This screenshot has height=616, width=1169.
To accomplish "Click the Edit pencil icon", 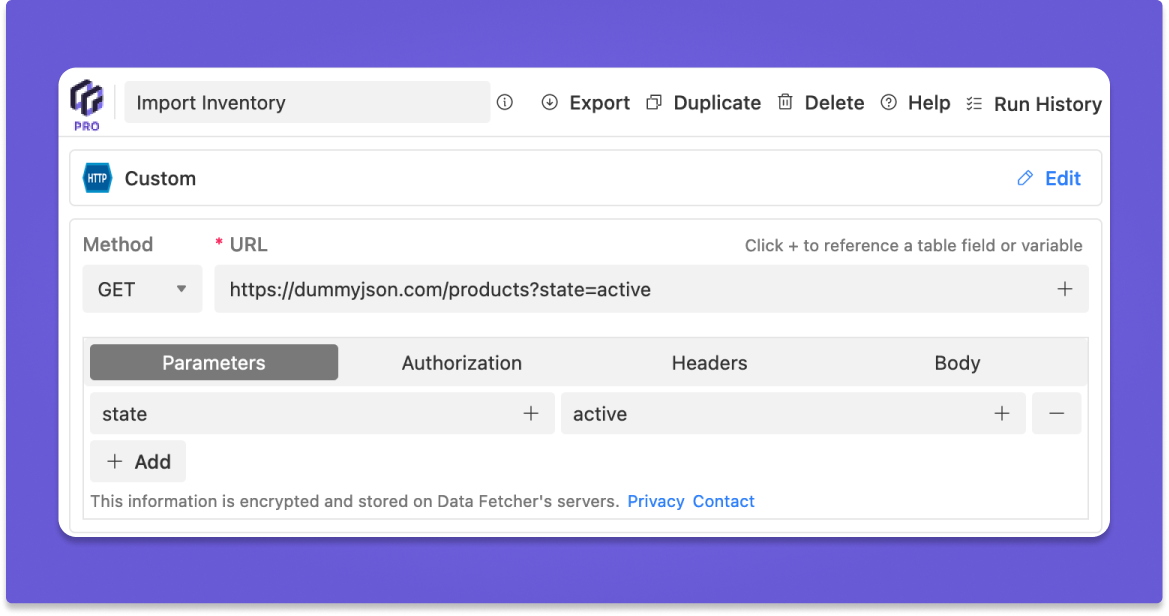I will point(1025,178).
